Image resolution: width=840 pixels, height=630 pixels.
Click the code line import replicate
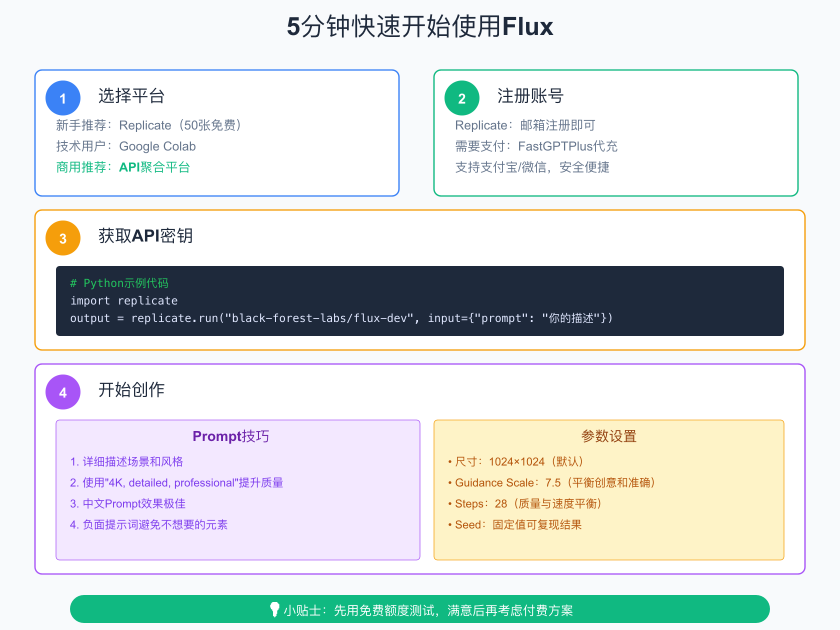tap(124, 301)
